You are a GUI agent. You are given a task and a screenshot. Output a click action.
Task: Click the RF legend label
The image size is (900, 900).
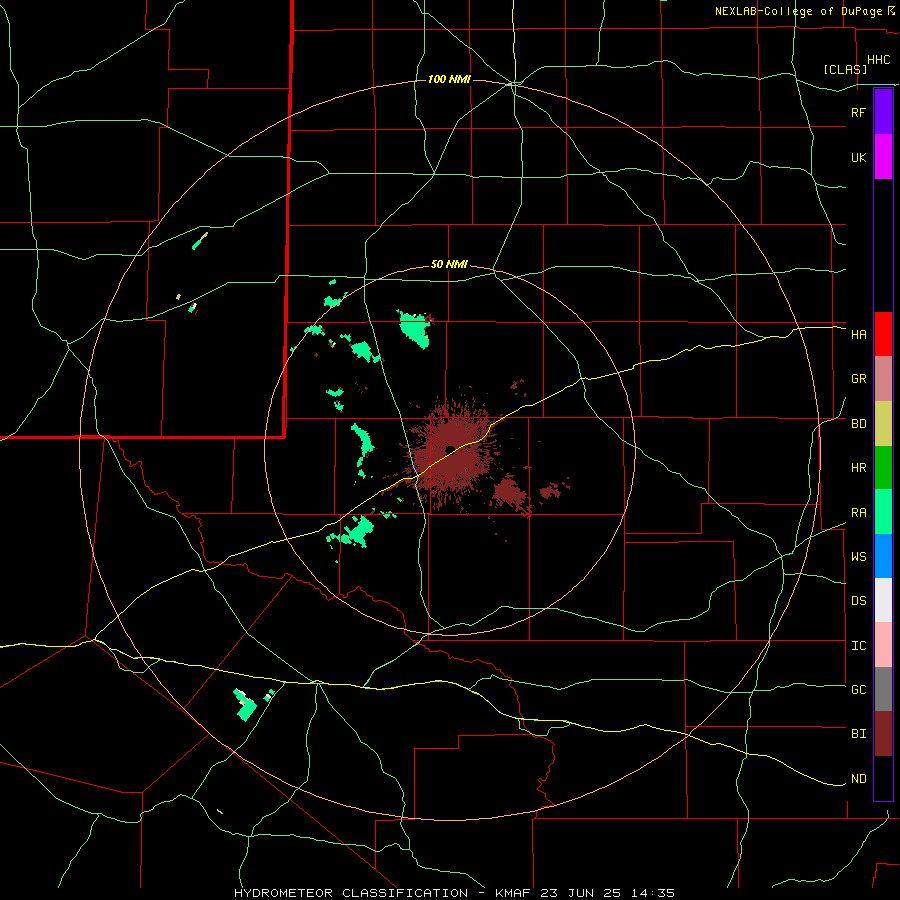point(858,112)
